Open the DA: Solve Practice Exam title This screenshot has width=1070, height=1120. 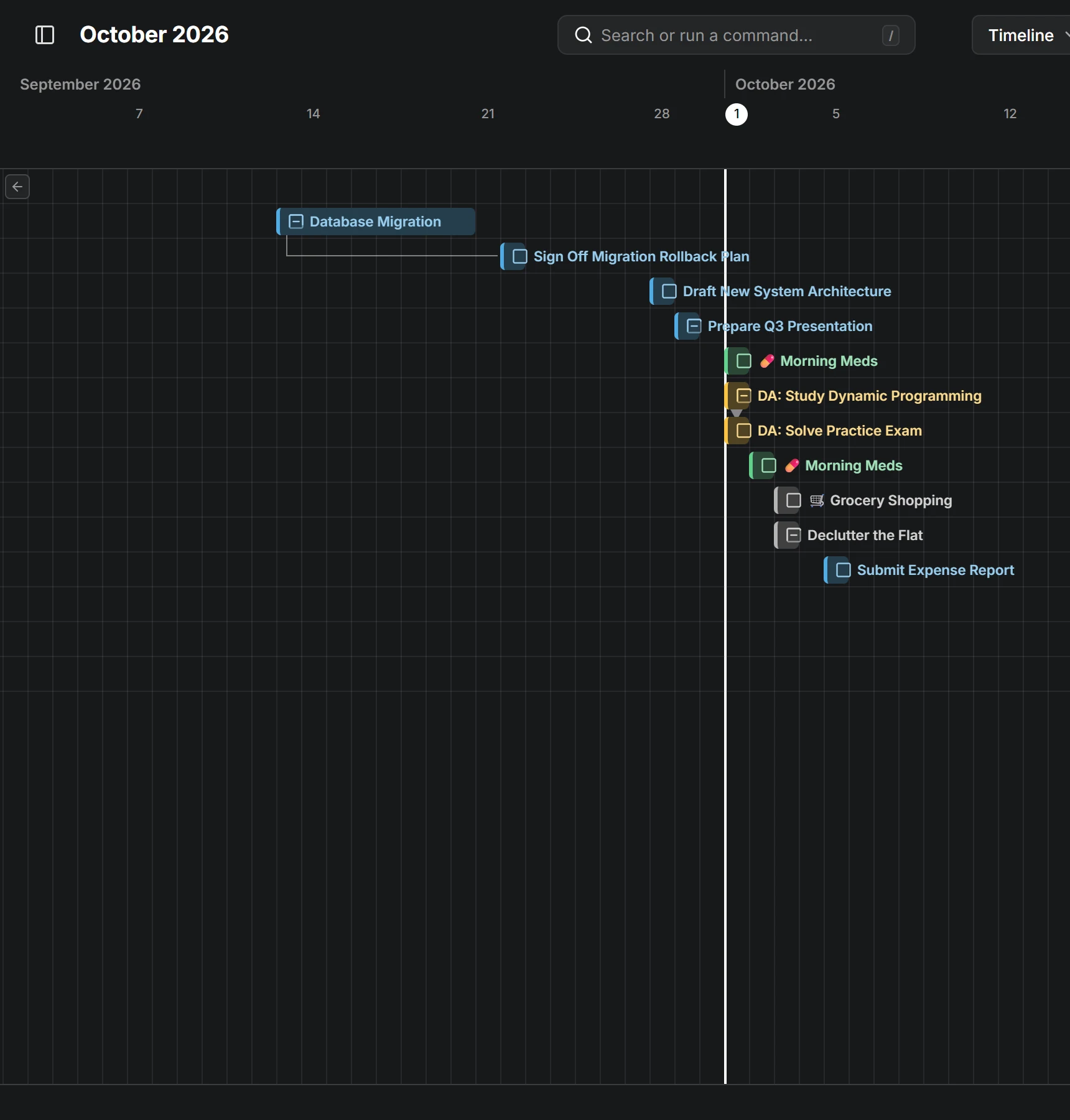[840, 431]
